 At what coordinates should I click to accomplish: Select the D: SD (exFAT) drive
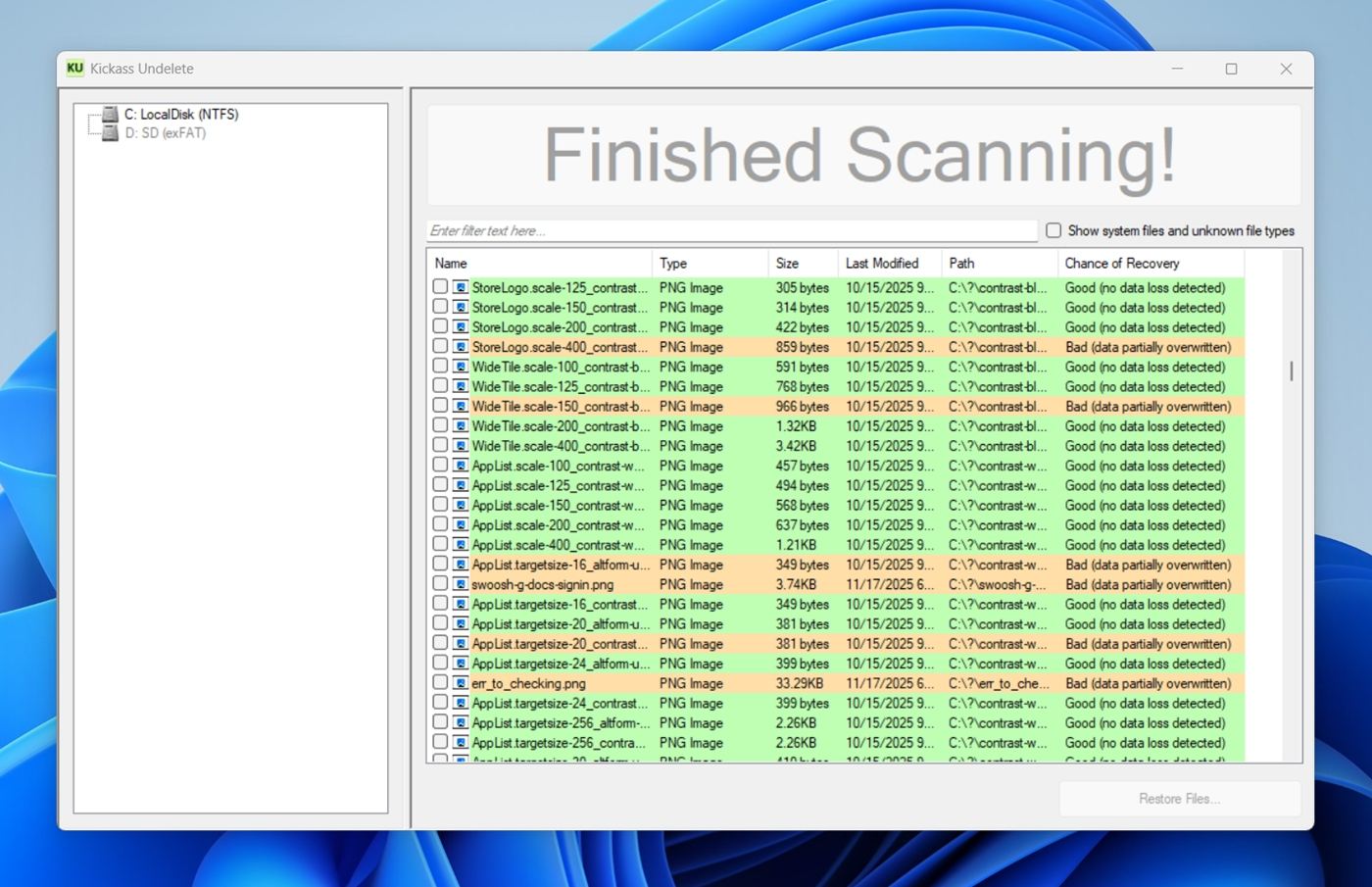pyautogui.click(x=164, y=132)
